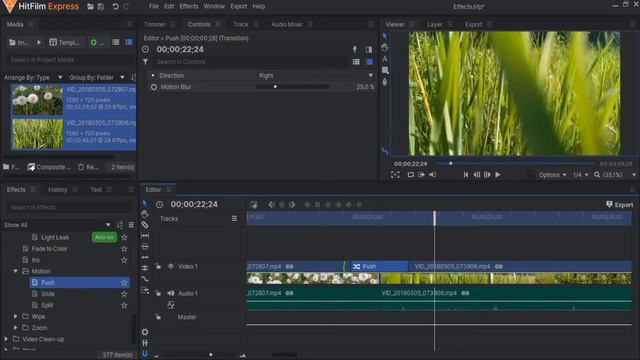640x360 pixels.
Task: Open the Arrange By: Type dropdown
Action: [x=33, y=77]
